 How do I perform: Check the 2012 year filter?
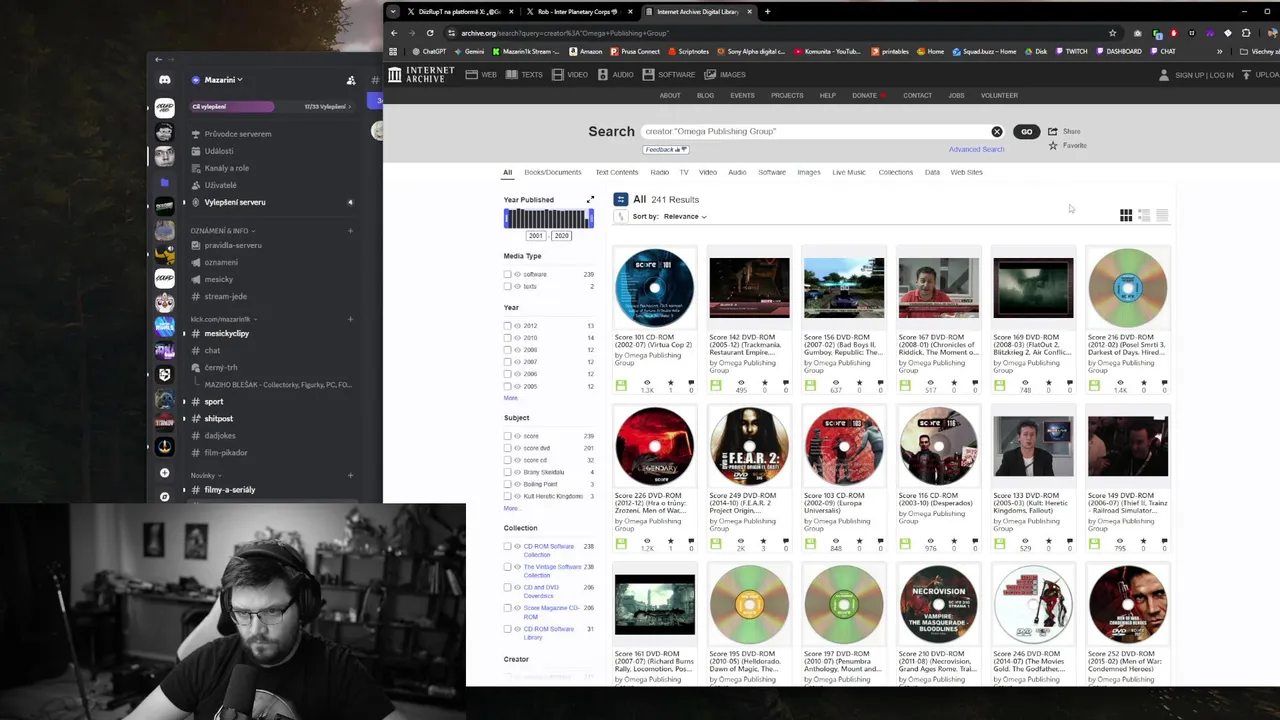(x=508, y=326)
